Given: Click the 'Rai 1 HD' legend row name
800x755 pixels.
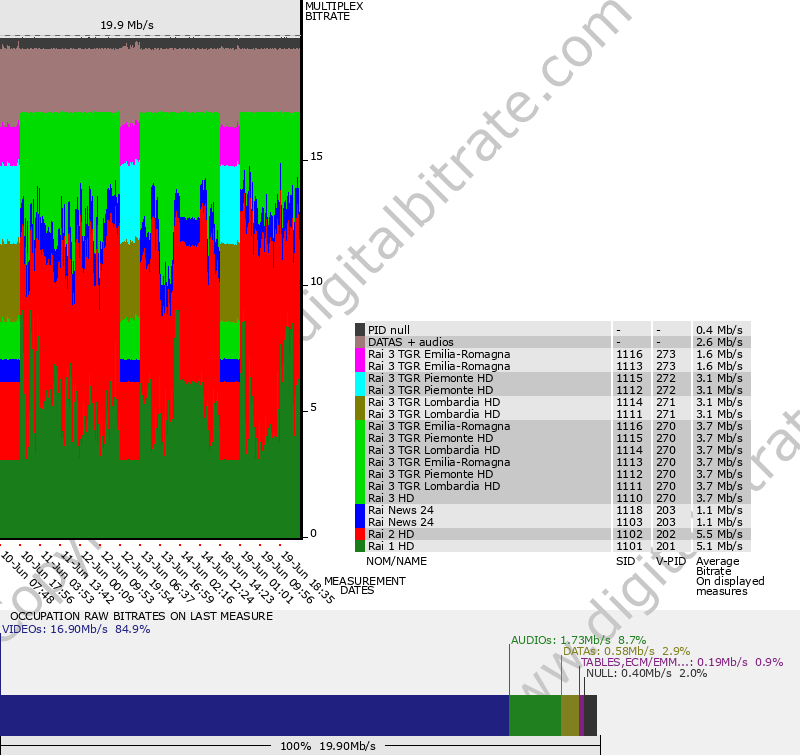Looking at the screenshot, I should tap(391, 546).
